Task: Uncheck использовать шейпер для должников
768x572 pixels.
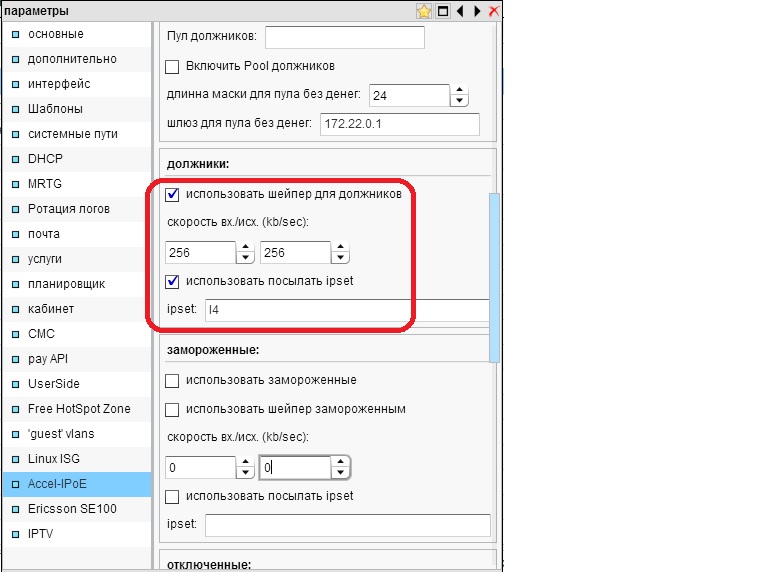Action: pyautogui.click(x=172, y=194)
